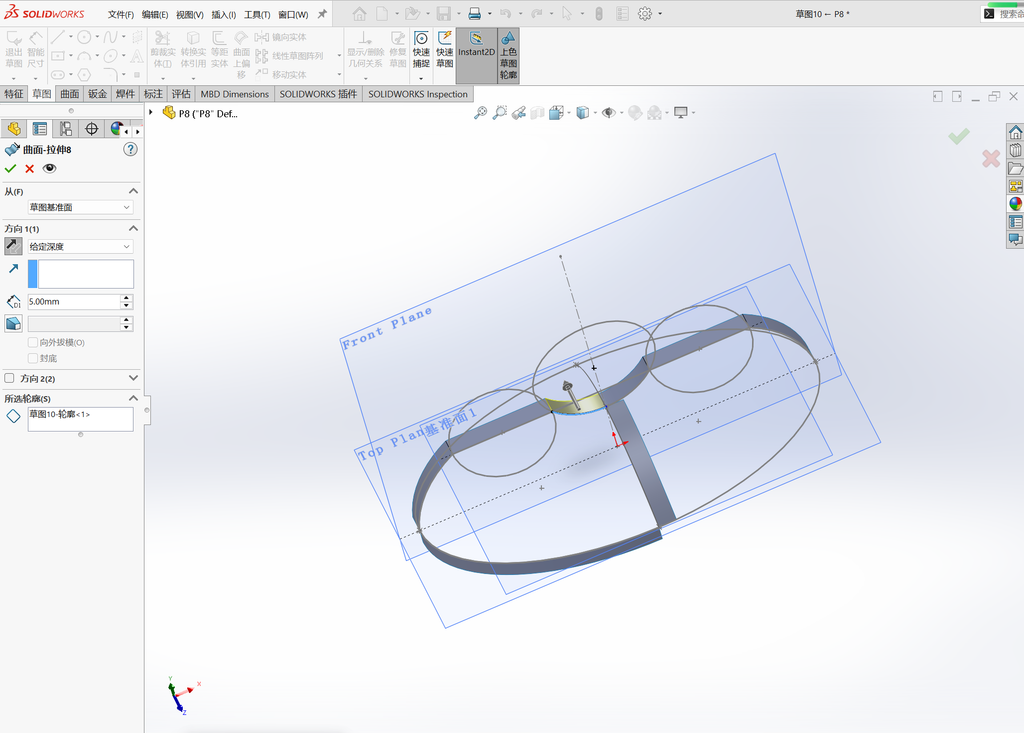This screenshot has width=1024, height=733.
Task: Select the 草图10-轮廓<1> entry in selected contours
Action: (59, 414)
